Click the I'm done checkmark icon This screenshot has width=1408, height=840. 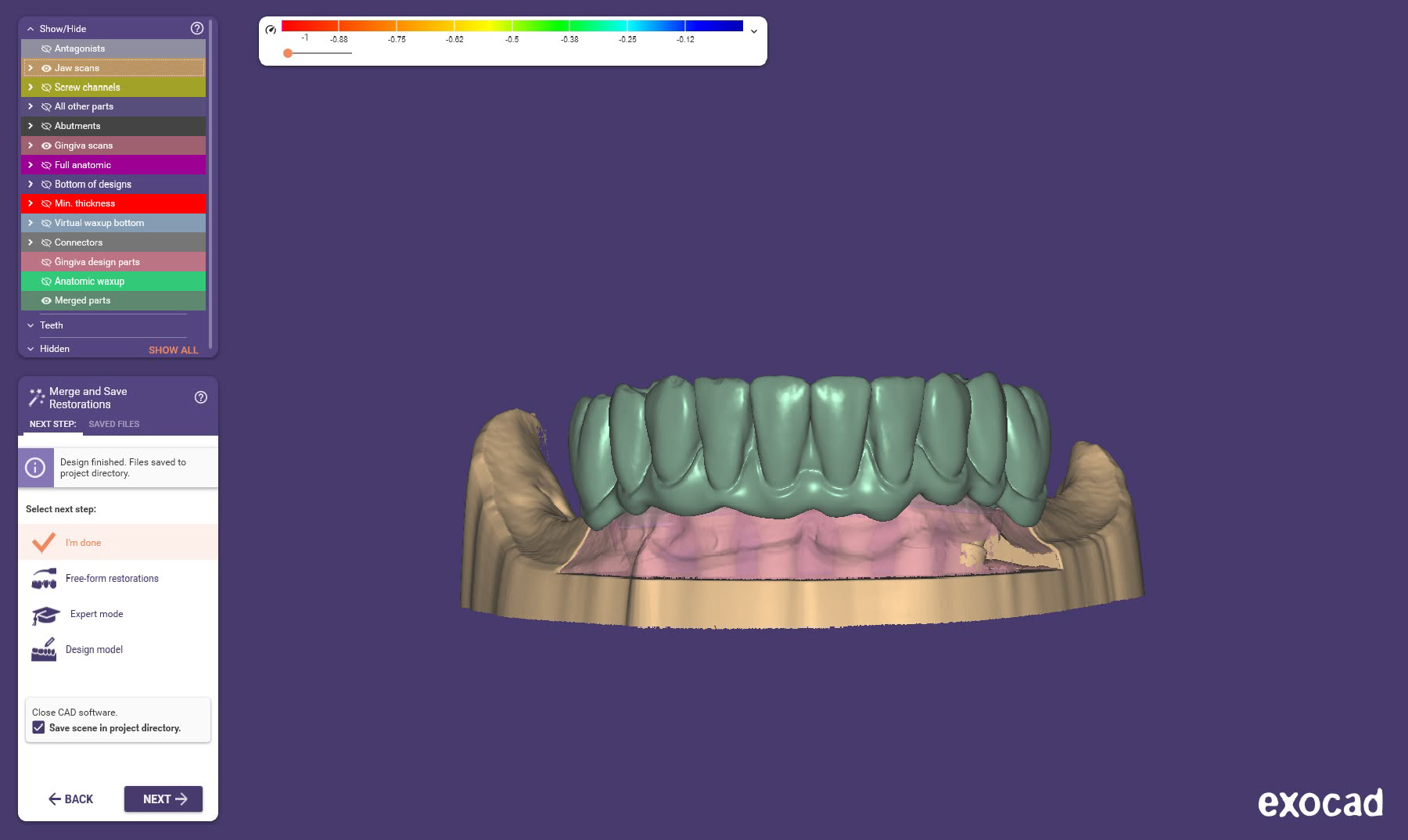coord(44,542)
